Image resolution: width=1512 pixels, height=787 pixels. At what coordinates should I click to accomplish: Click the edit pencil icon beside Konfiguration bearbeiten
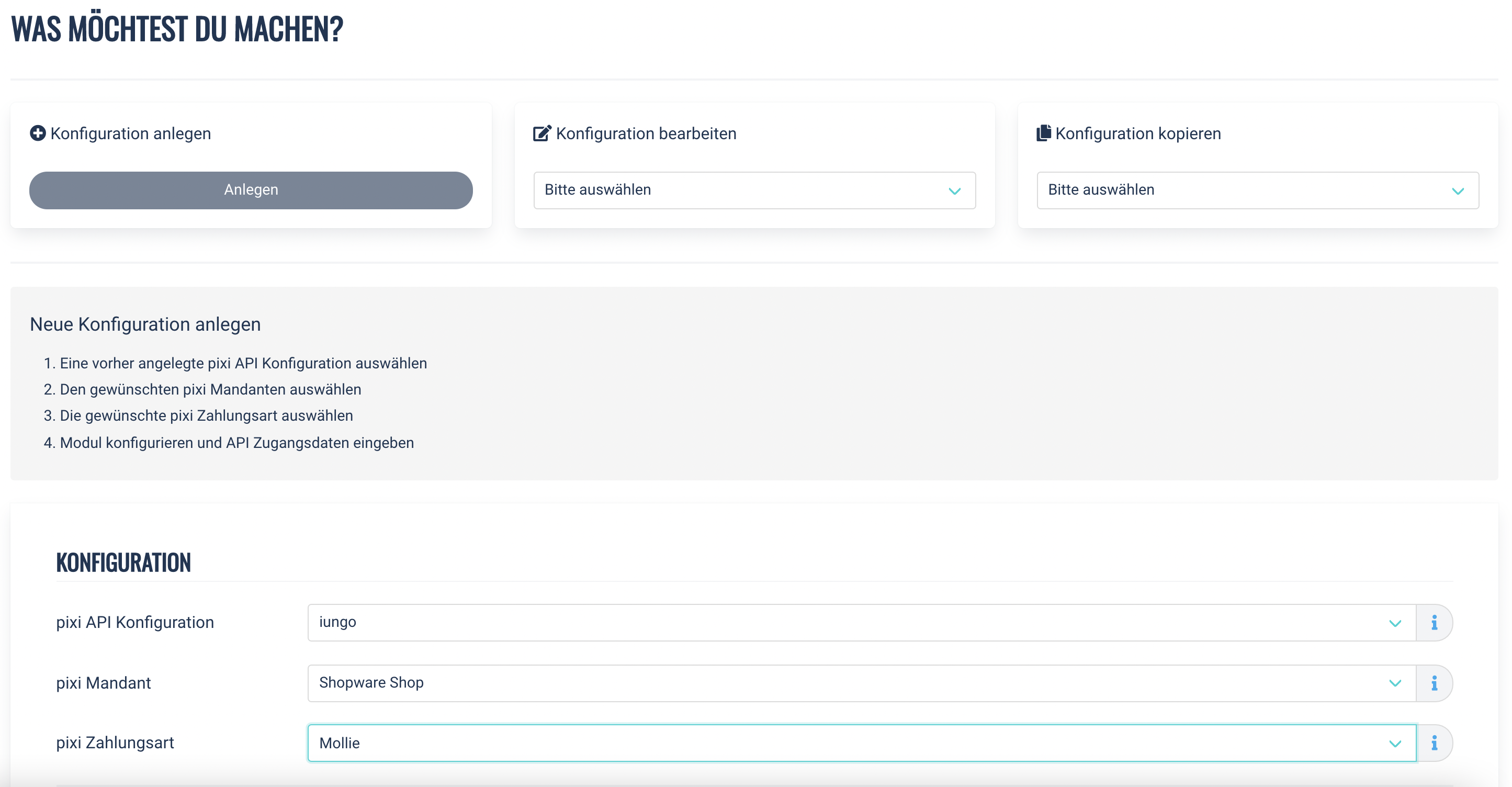(x=542, y=133)
